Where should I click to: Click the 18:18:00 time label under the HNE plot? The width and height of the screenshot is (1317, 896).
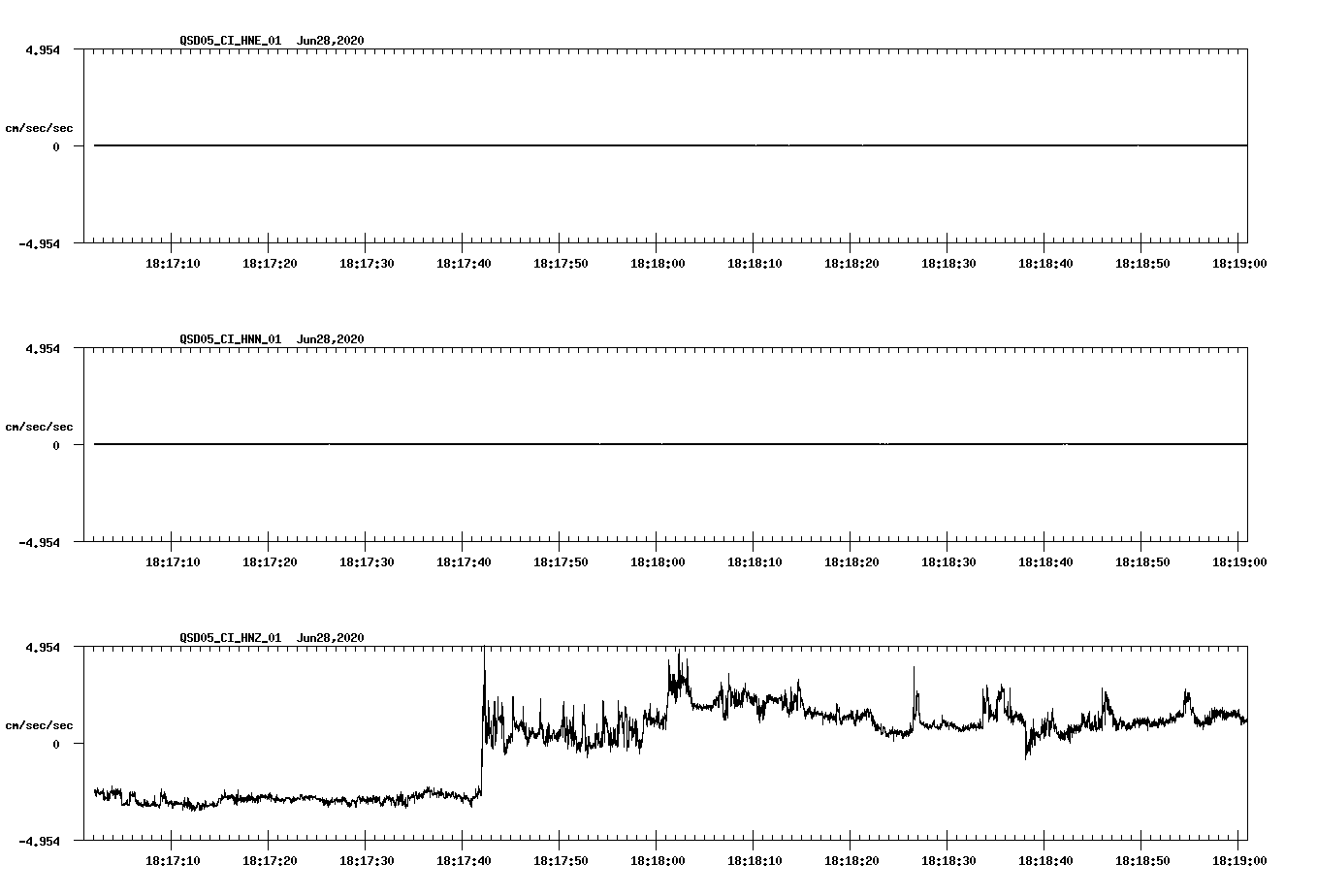tap(658, 263)
